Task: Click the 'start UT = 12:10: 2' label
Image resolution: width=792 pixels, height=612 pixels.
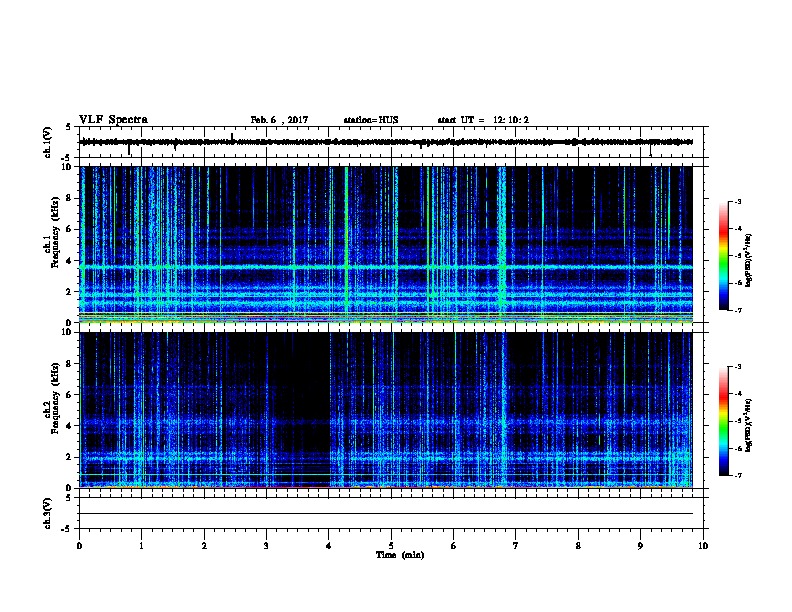Action: pyautogui.click(x=483, y=120)
